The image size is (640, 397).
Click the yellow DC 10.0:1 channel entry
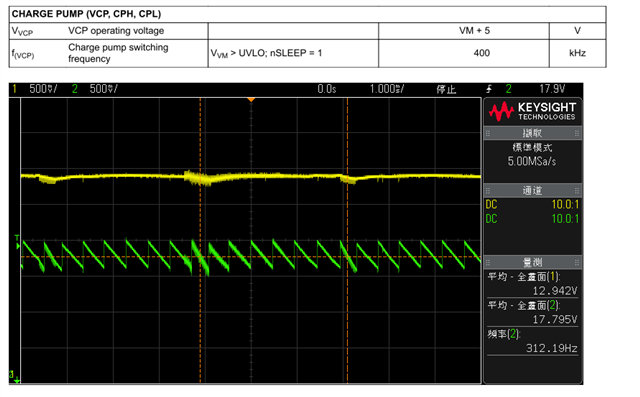coord(532,204)
